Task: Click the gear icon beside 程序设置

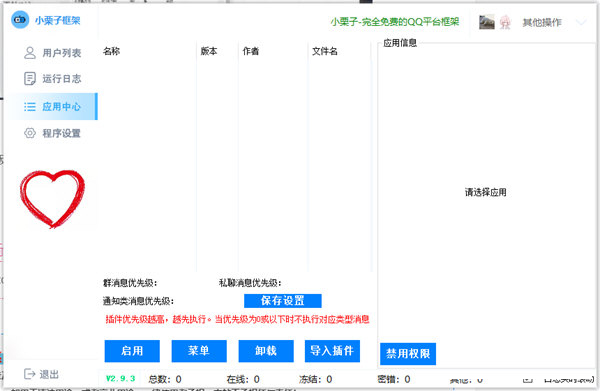Action: tap(30, 133)
